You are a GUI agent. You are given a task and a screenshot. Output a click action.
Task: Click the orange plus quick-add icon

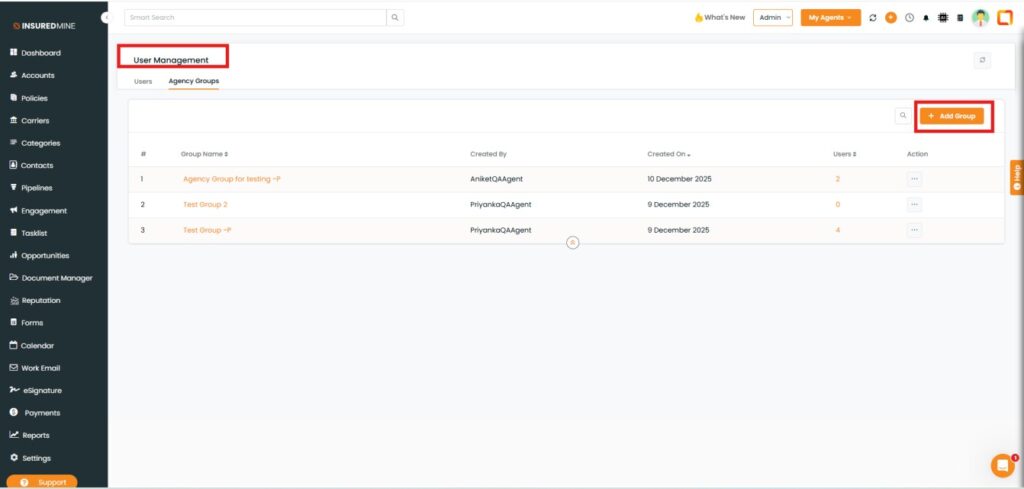pos(891,18)
